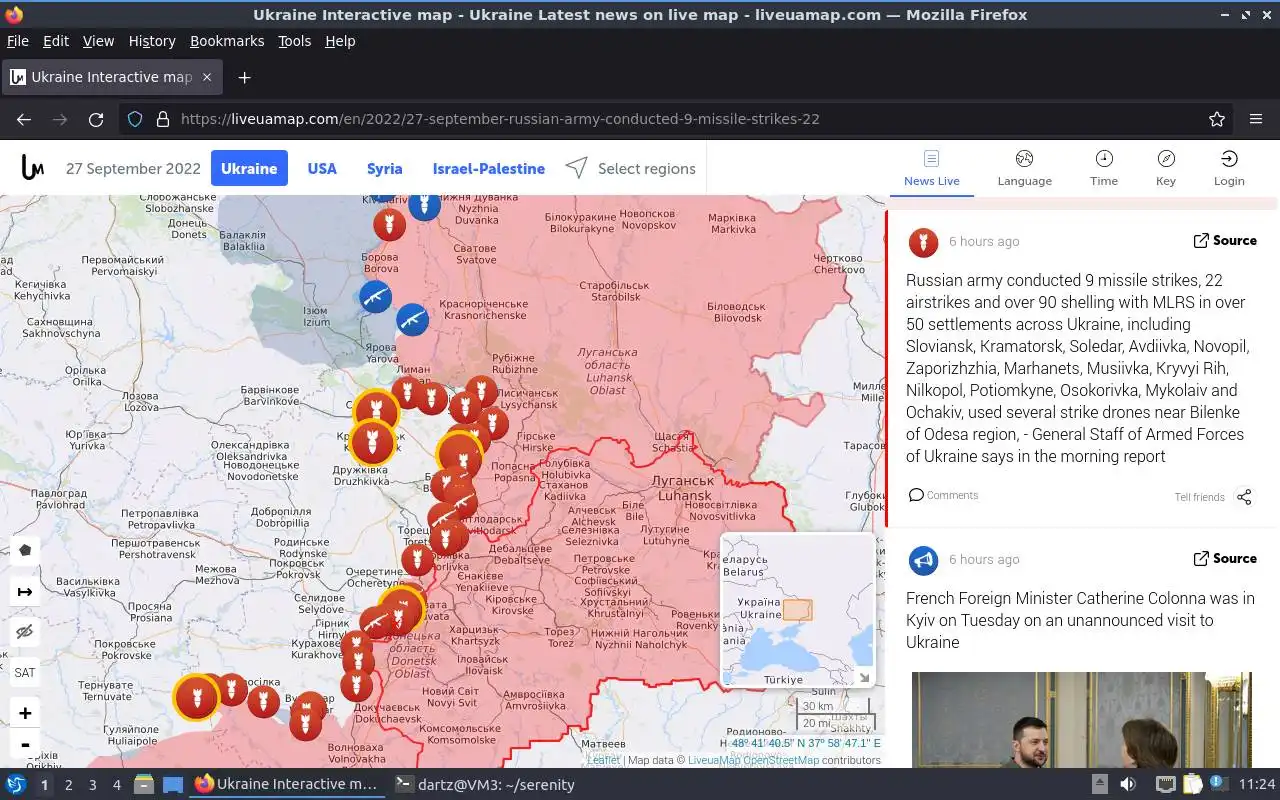Open Source link of missile strikes report
Image resolution: width=1280 pixels, height=800 pixels.
tap(1224, 240)
